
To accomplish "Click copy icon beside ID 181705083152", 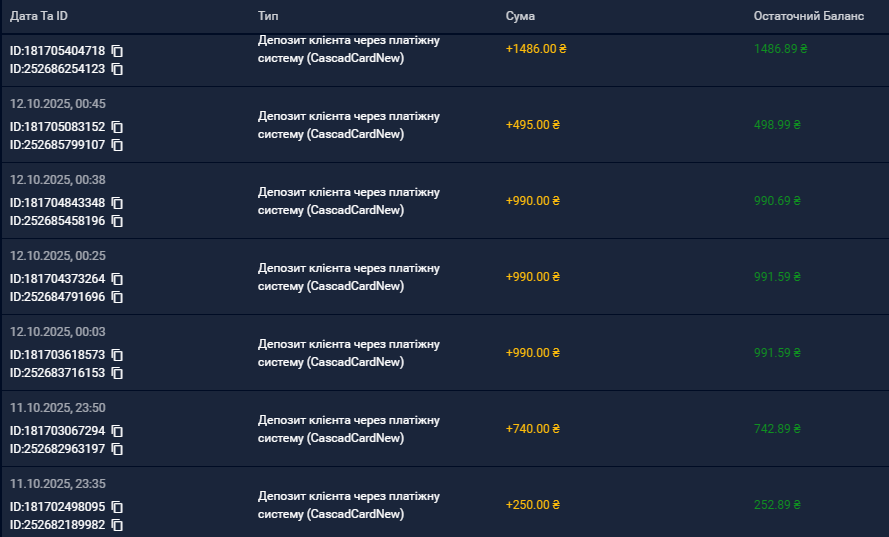I will 117,127.
